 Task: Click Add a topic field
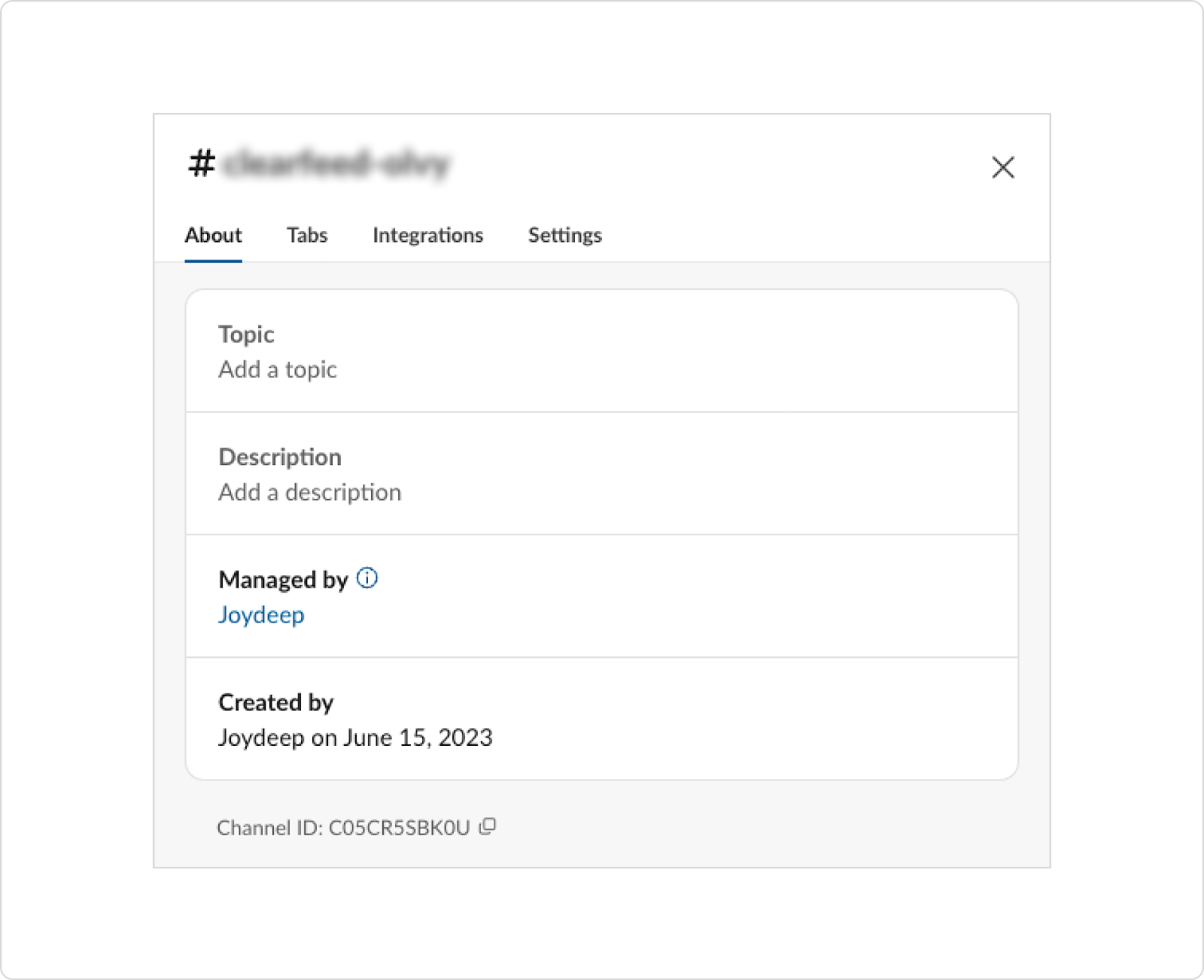(278, 369)
